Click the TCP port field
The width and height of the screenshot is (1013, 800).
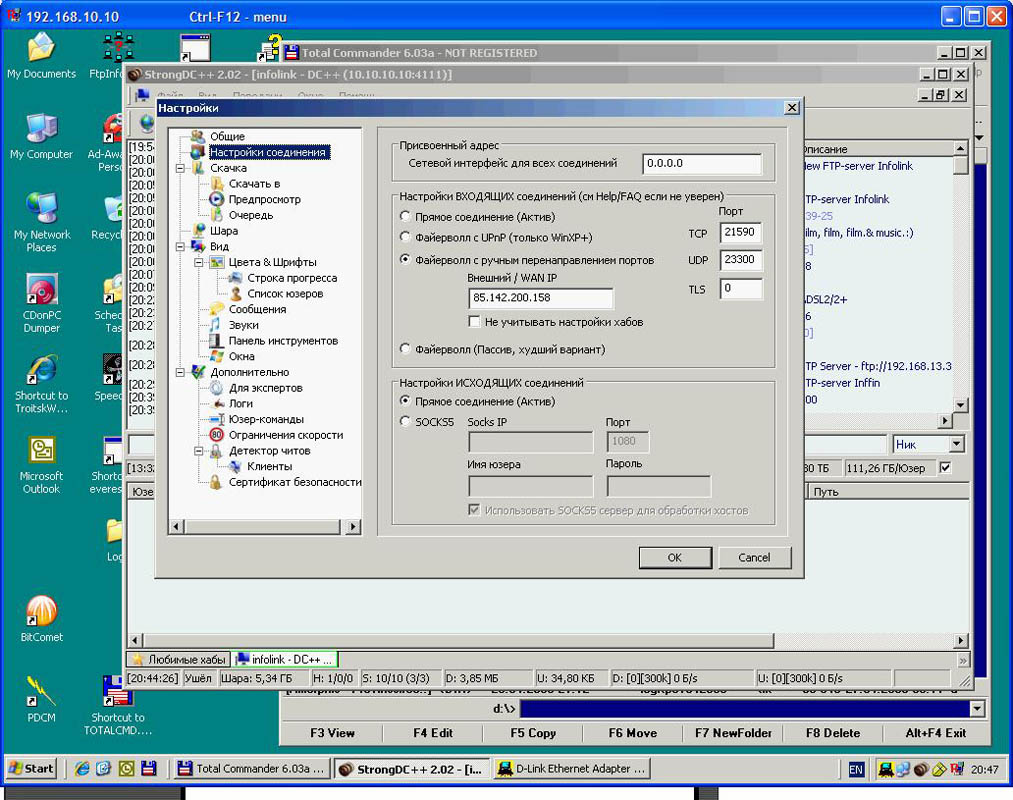(741, 233)
